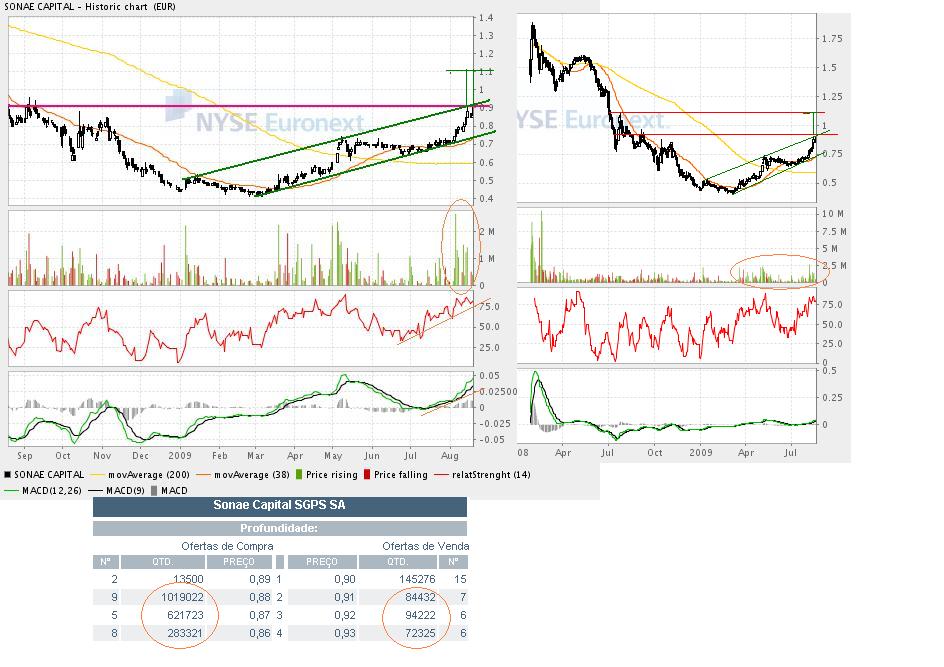Click the SONAE CAPITAL black legend marker

[x=8, y=474]
